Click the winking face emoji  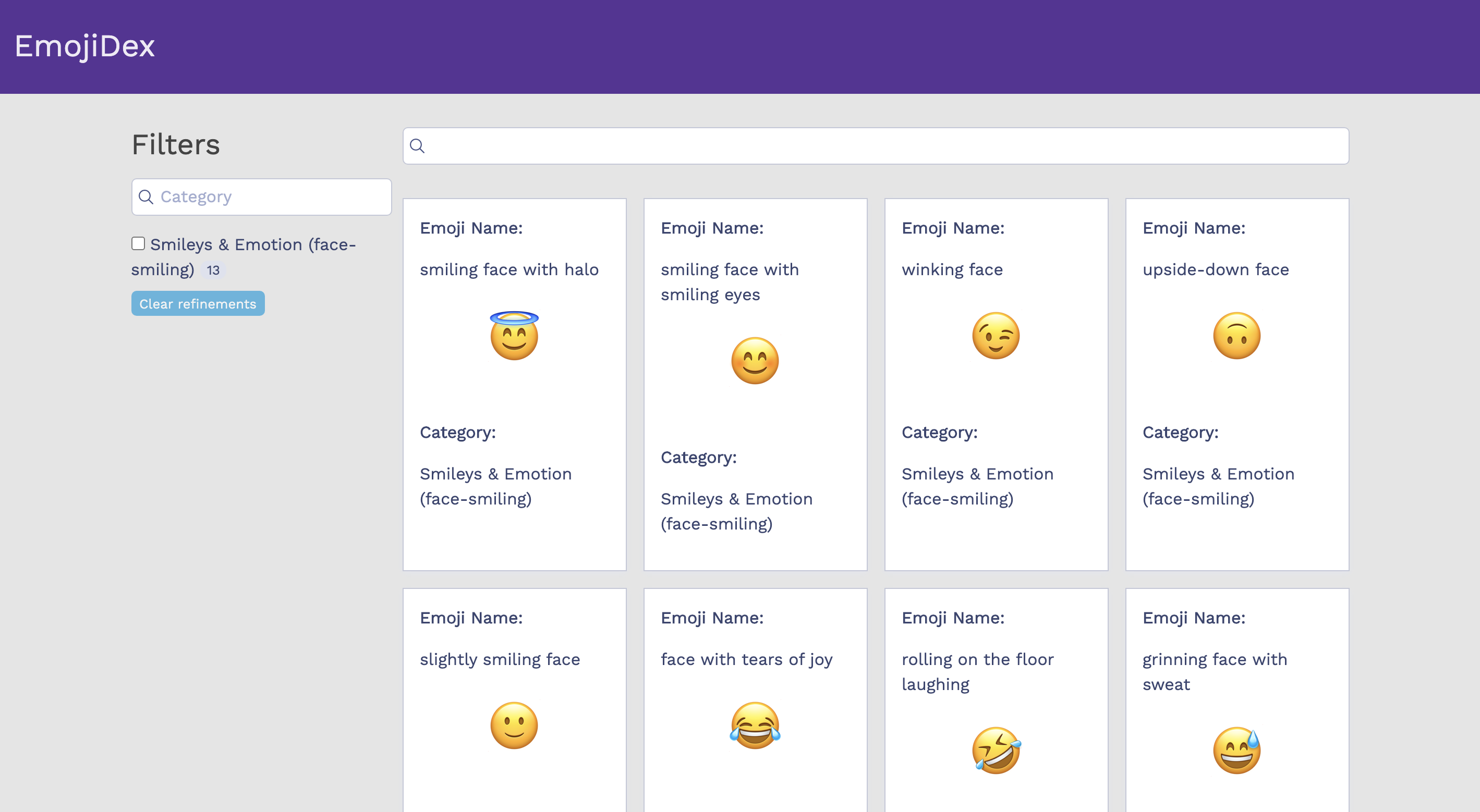click(996, 336)
